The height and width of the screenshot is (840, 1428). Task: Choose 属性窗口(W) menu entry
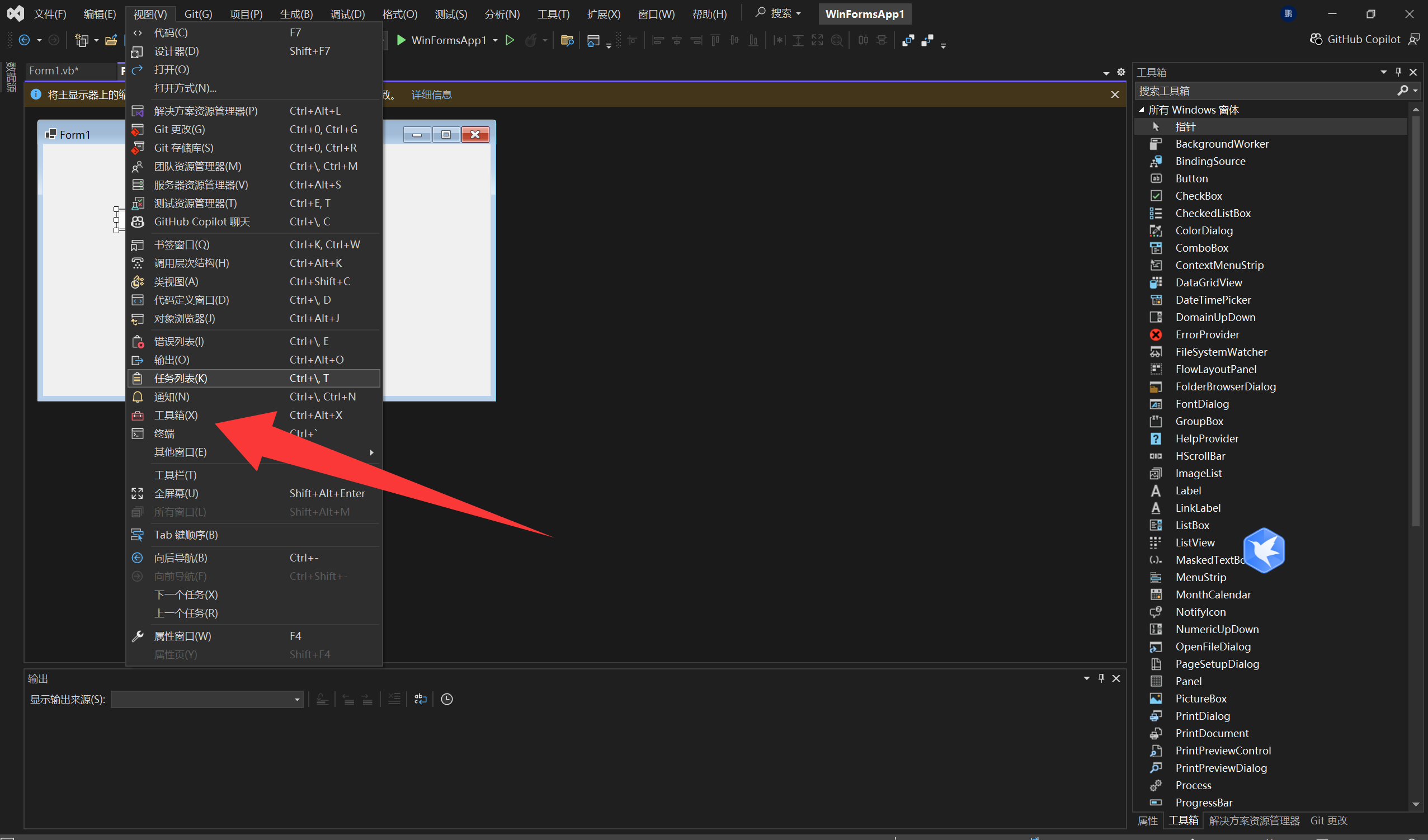[182, 636]
